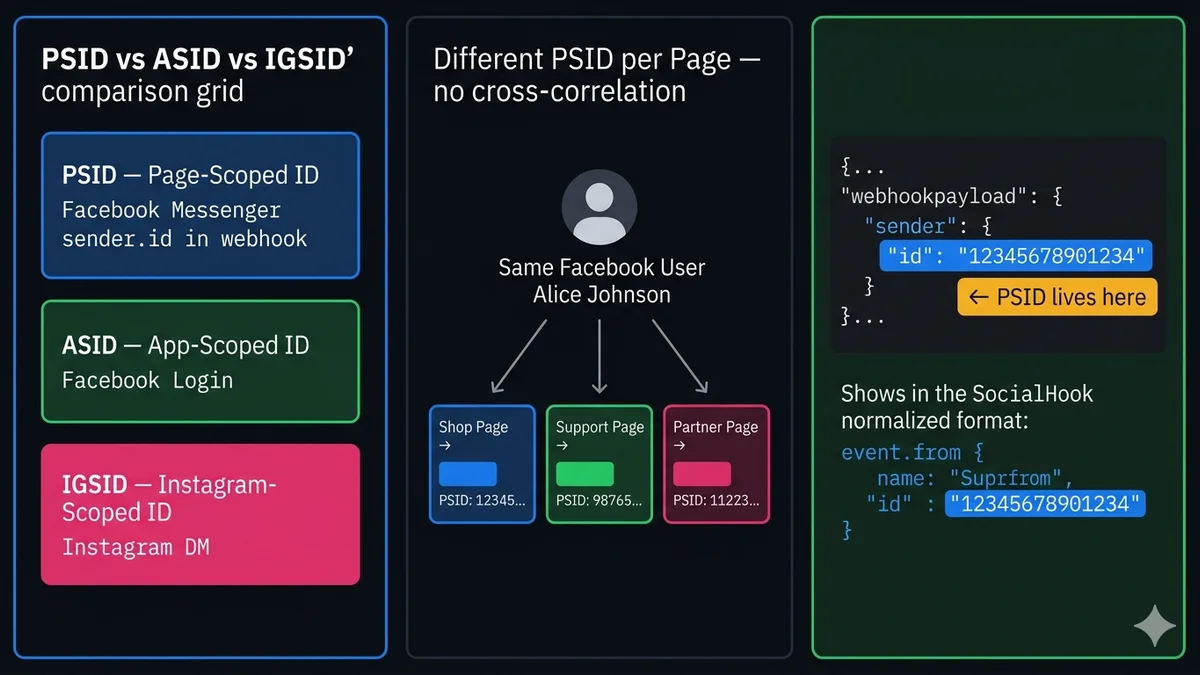
Task: Click 'PSID: 11223...' text
Action: 716,500
